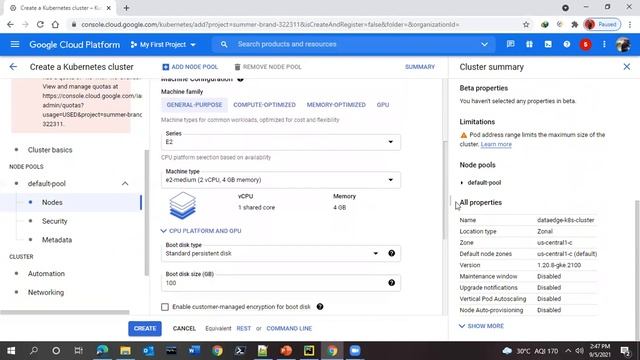Reload the page in Chrome
Viewport: 640px width, 360px height.
[x=40, y=24]
